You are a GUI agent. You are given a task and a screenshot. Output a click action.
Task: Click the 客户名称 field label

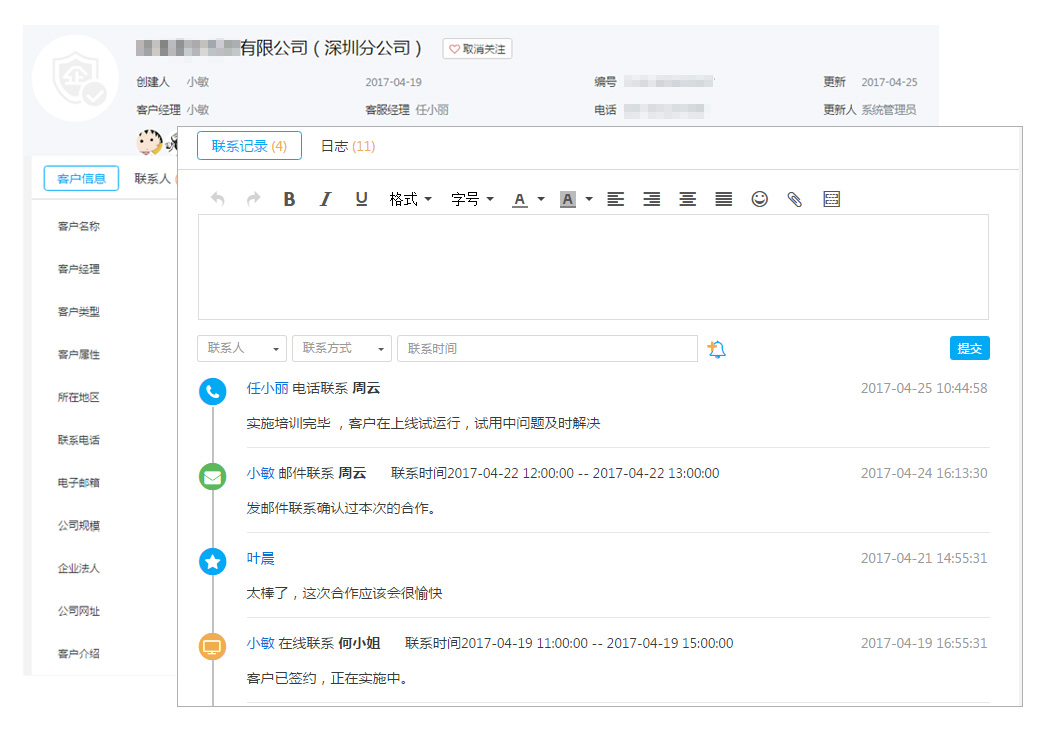(78, 226)
